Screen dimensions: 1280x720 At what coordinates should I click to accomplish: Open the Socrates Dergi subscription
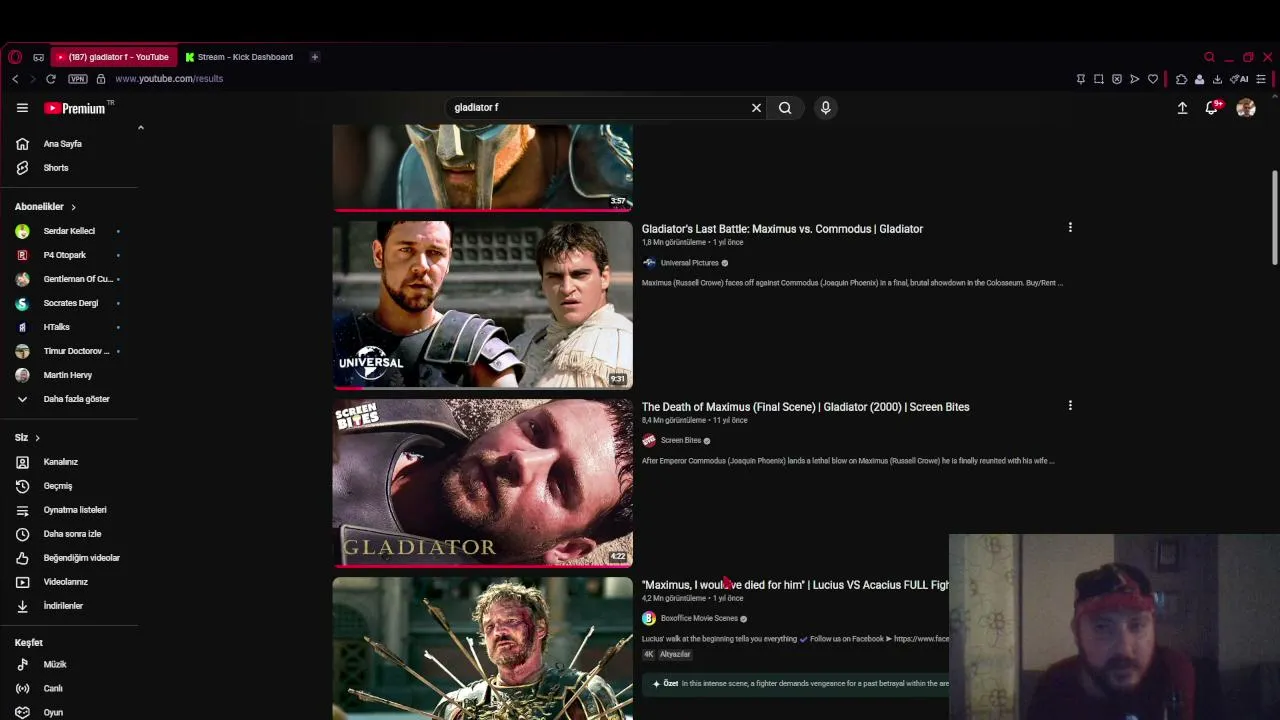click(x=70, y=303)
